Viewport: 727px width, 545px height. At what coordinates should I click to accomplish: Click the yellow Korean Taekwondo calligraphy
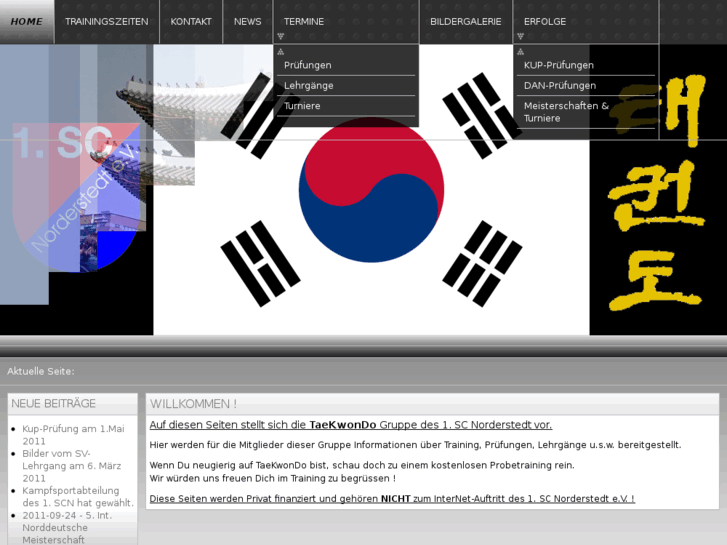click(x=657, y=192)
